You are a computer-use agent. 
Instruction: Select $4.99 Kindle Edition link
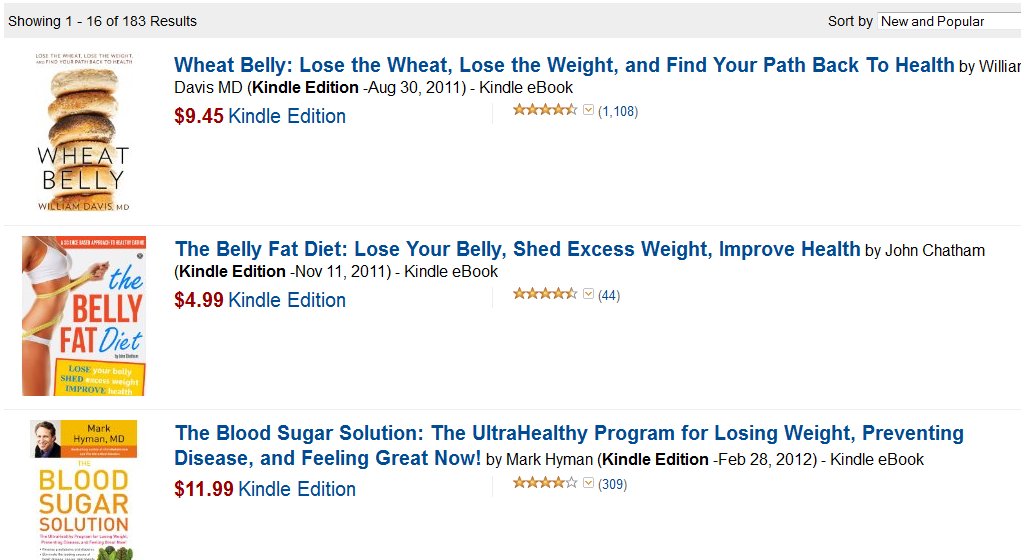[287, 300]
